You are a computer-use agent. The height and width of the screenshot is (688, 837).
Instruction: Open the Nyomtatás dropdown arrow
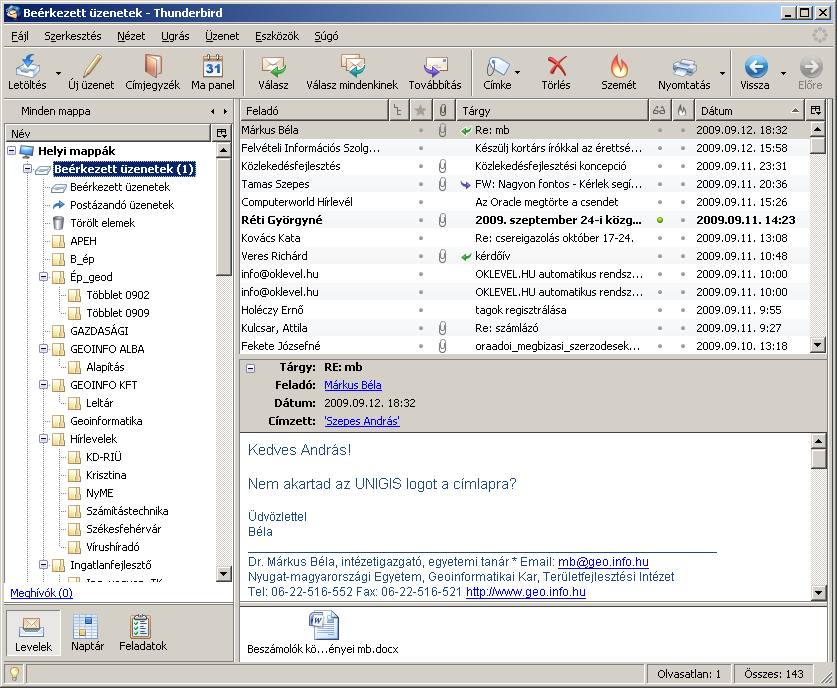pos(722,73)
